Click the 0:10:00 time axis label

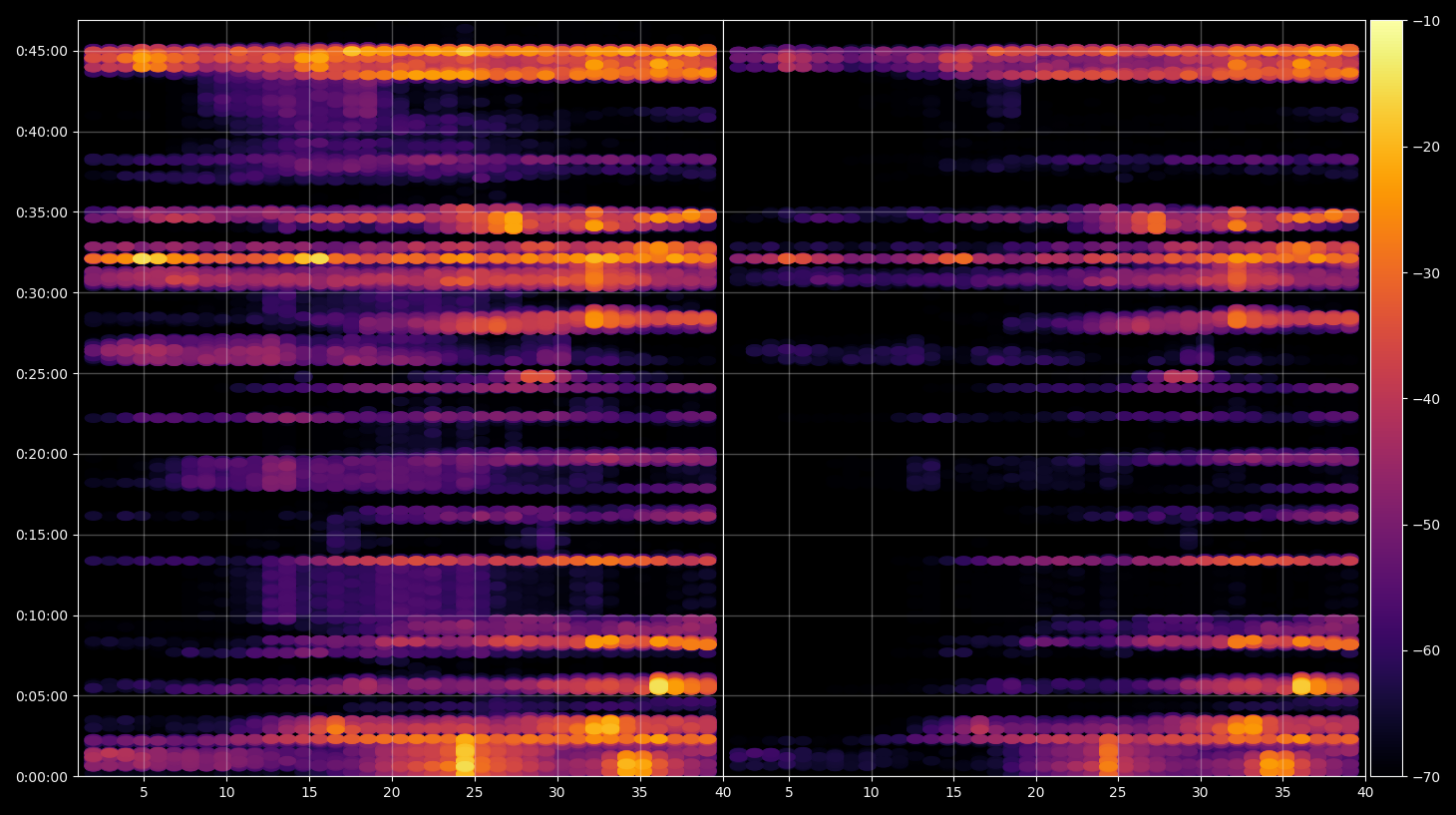pos(42,615)
